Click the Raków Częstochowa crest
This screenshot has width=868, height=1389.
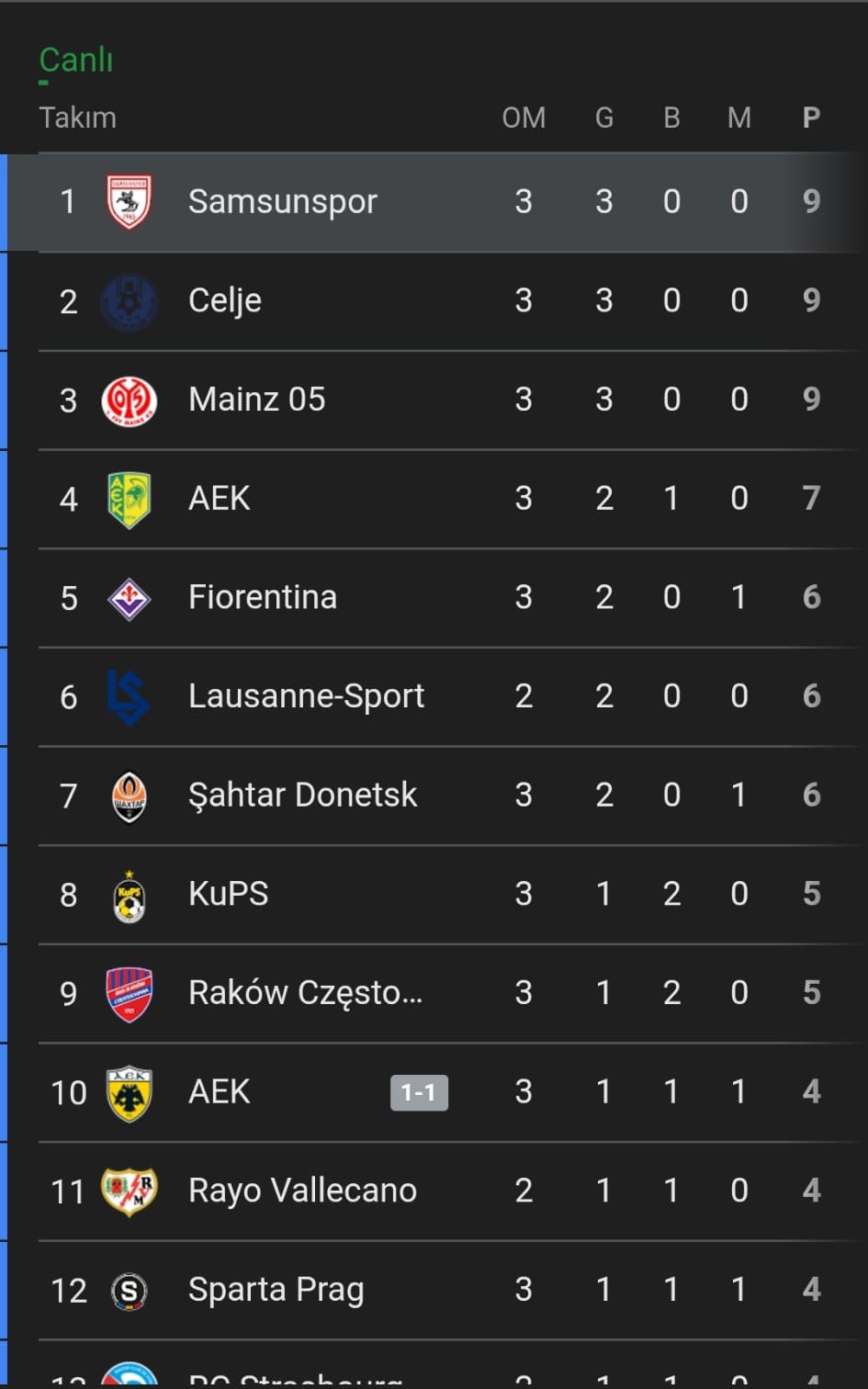click(x=129, y=994)
